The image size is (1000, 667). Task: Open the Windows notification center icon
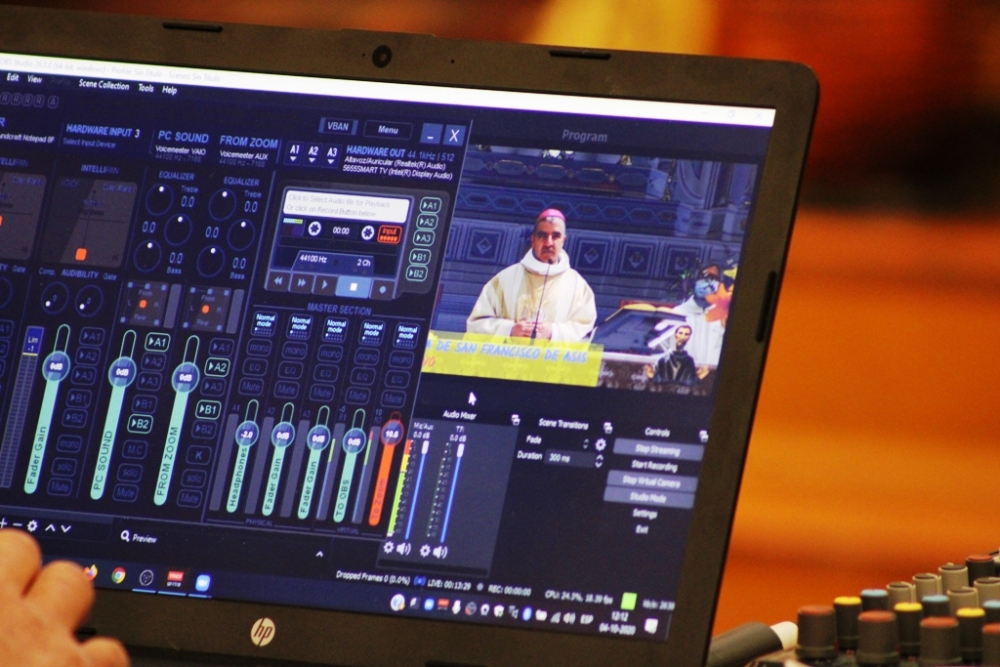(651, 626)
